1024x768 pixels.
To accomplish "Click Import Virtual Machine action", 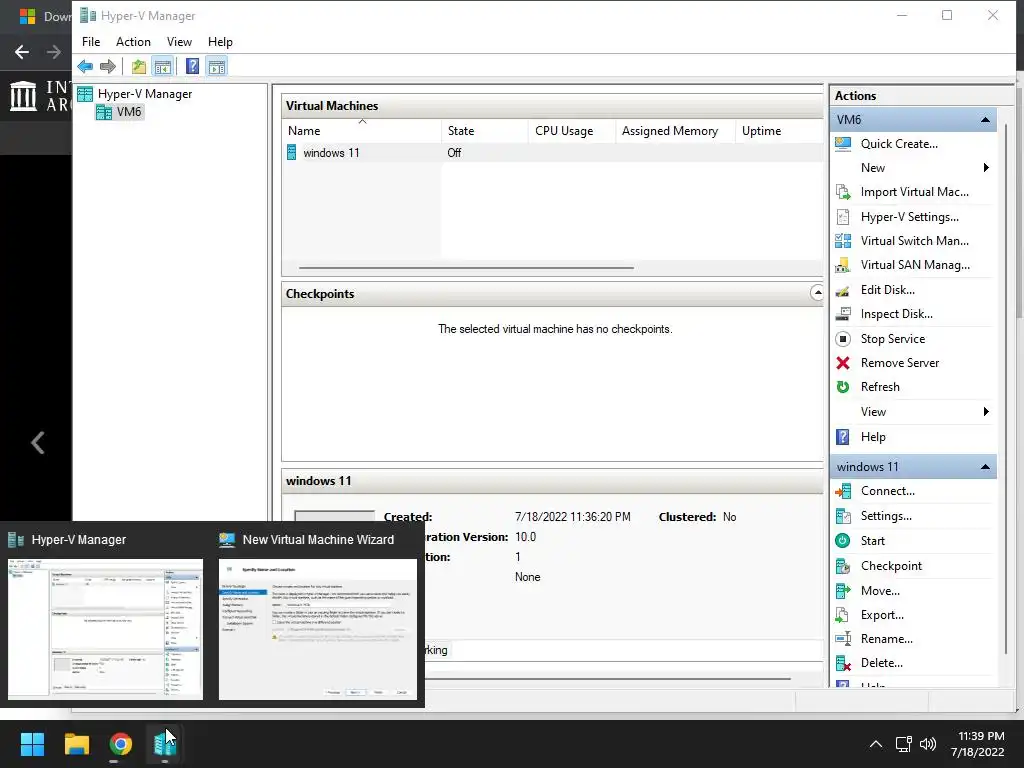I will pyautogui.click(x=913, y=192).
